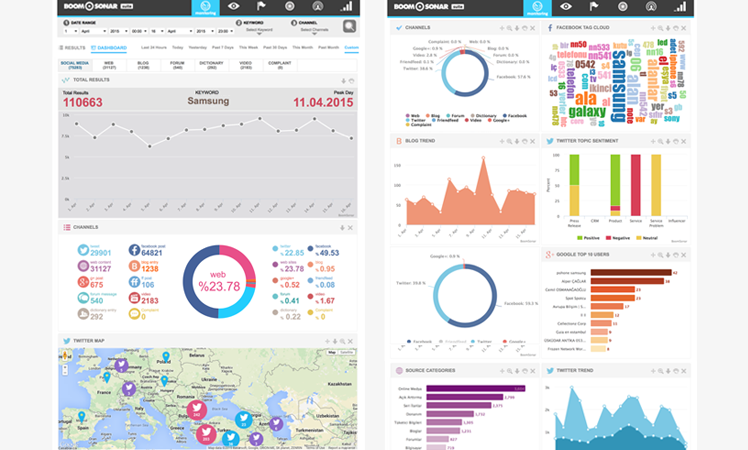The image size is (748, 450).
Task: Click the magnifier icon on Twitter Map panel
Action: tap(343, 341)
